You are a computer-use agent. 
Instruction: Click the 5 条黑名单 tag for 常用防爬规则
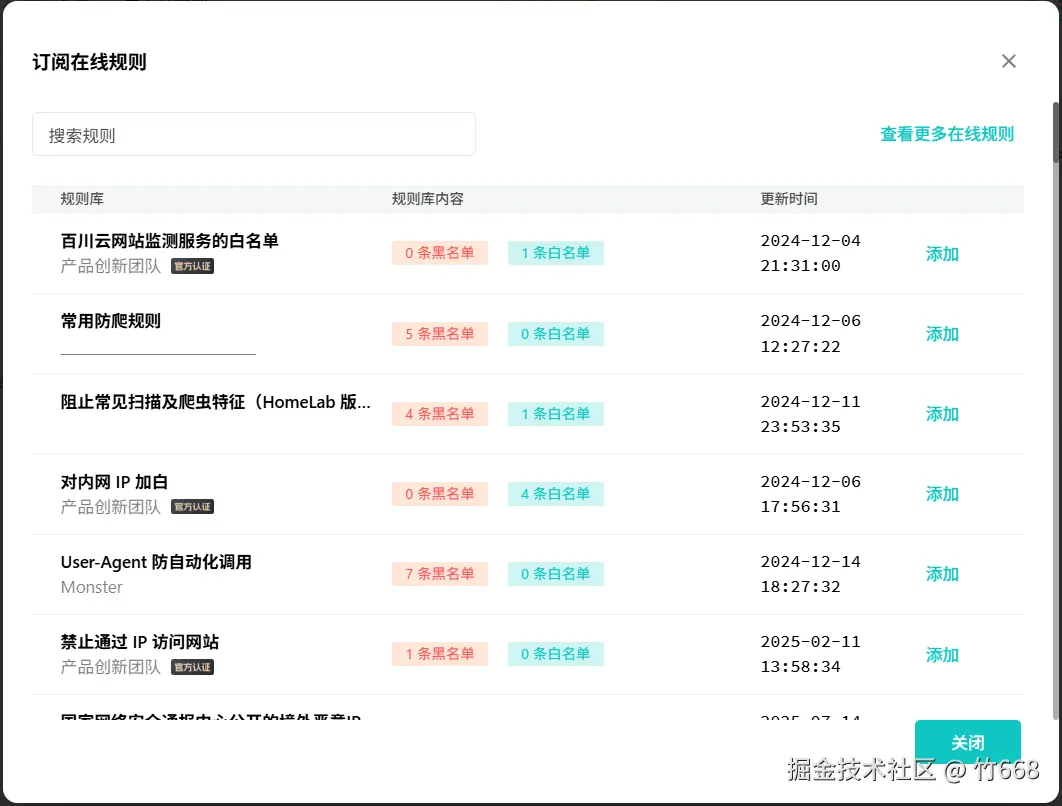tap(440, 333)
